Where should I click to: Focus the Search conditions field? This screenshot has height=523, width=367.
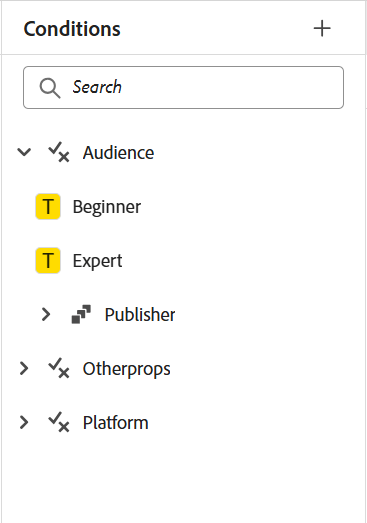point(183,87)
